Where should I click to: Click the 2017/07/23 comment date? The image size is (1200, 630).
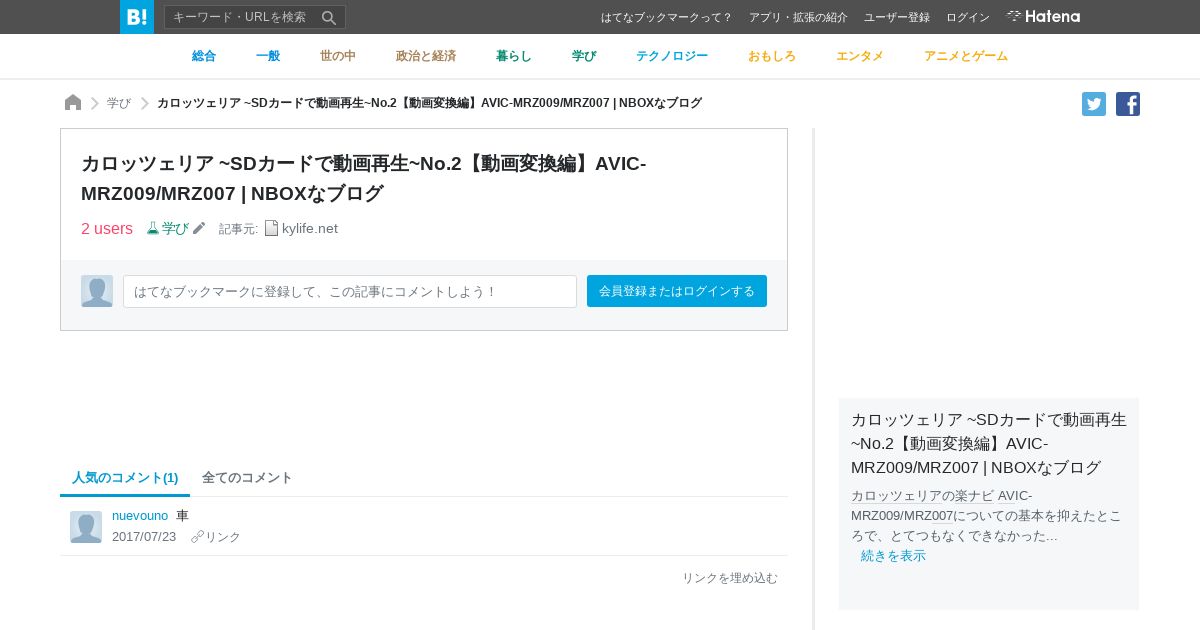[x=144, y=537]
